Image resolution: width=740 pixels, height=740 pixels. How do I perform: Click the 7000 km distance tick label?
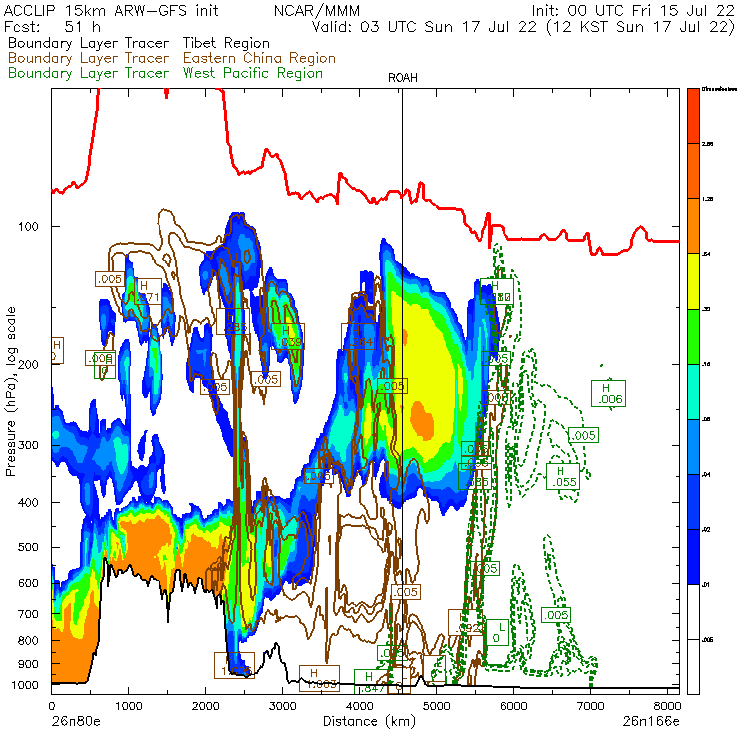click(x=591, y=706)
